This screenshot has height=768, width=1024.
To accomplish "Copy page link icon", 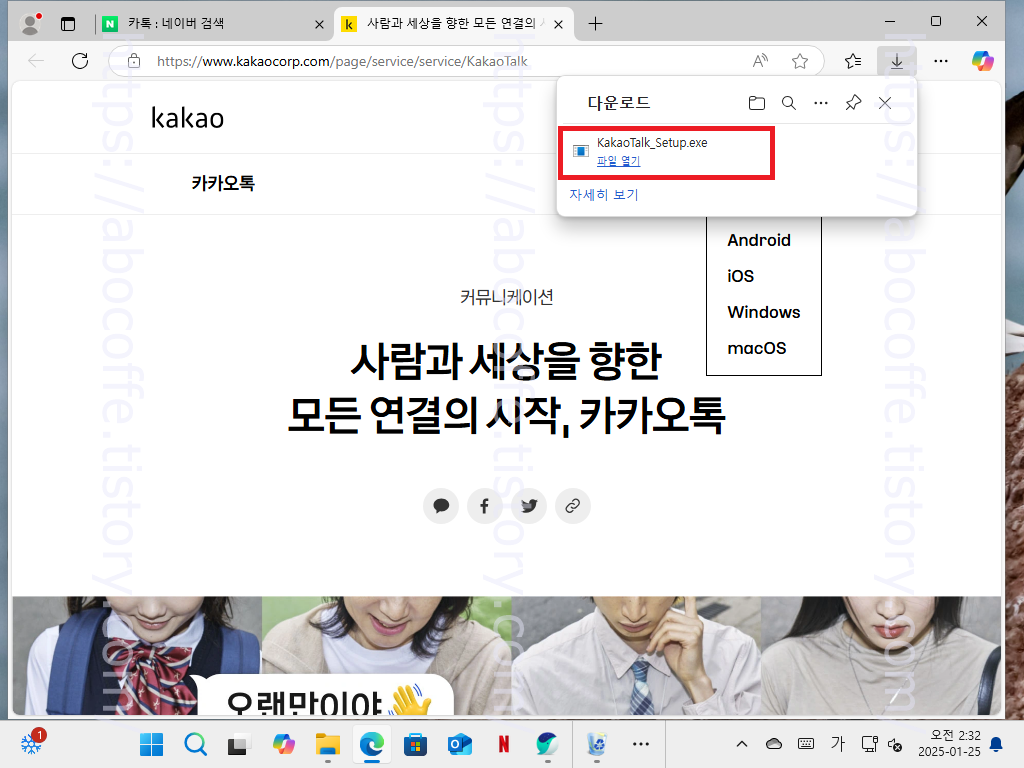I will click(573, 505).
